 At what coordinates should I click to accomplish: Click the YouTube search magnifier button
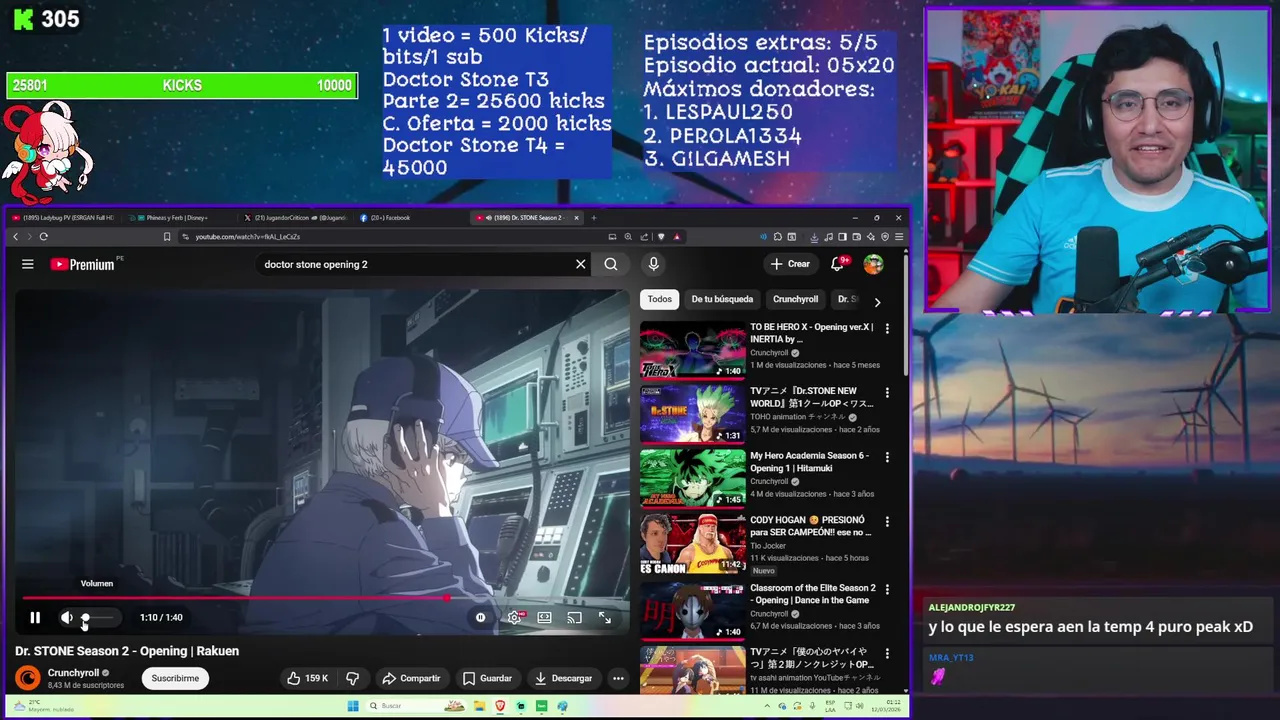coord(611,264)
